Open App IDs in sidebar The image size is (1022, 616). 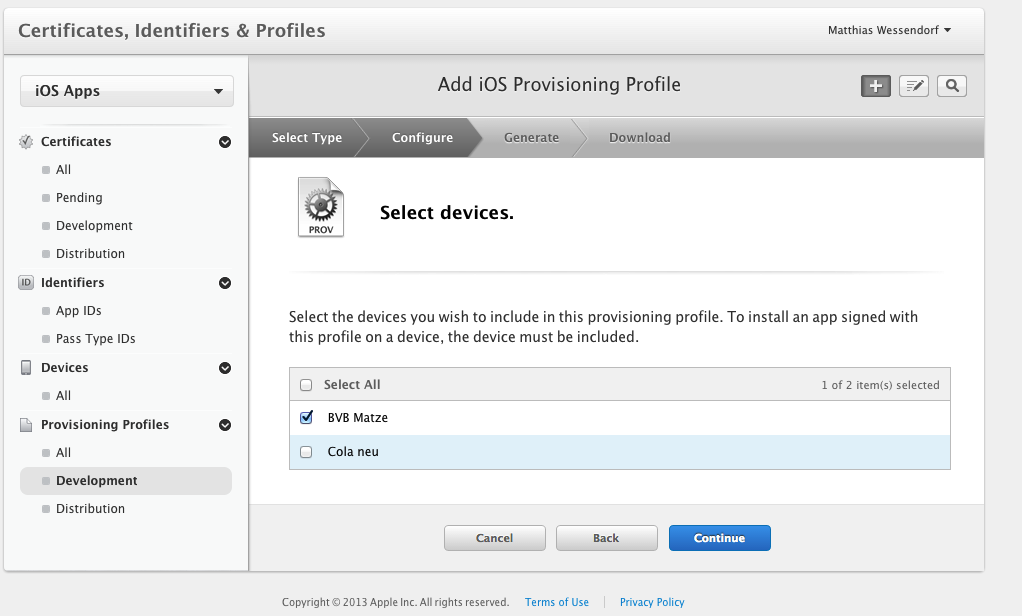(79, 311)
